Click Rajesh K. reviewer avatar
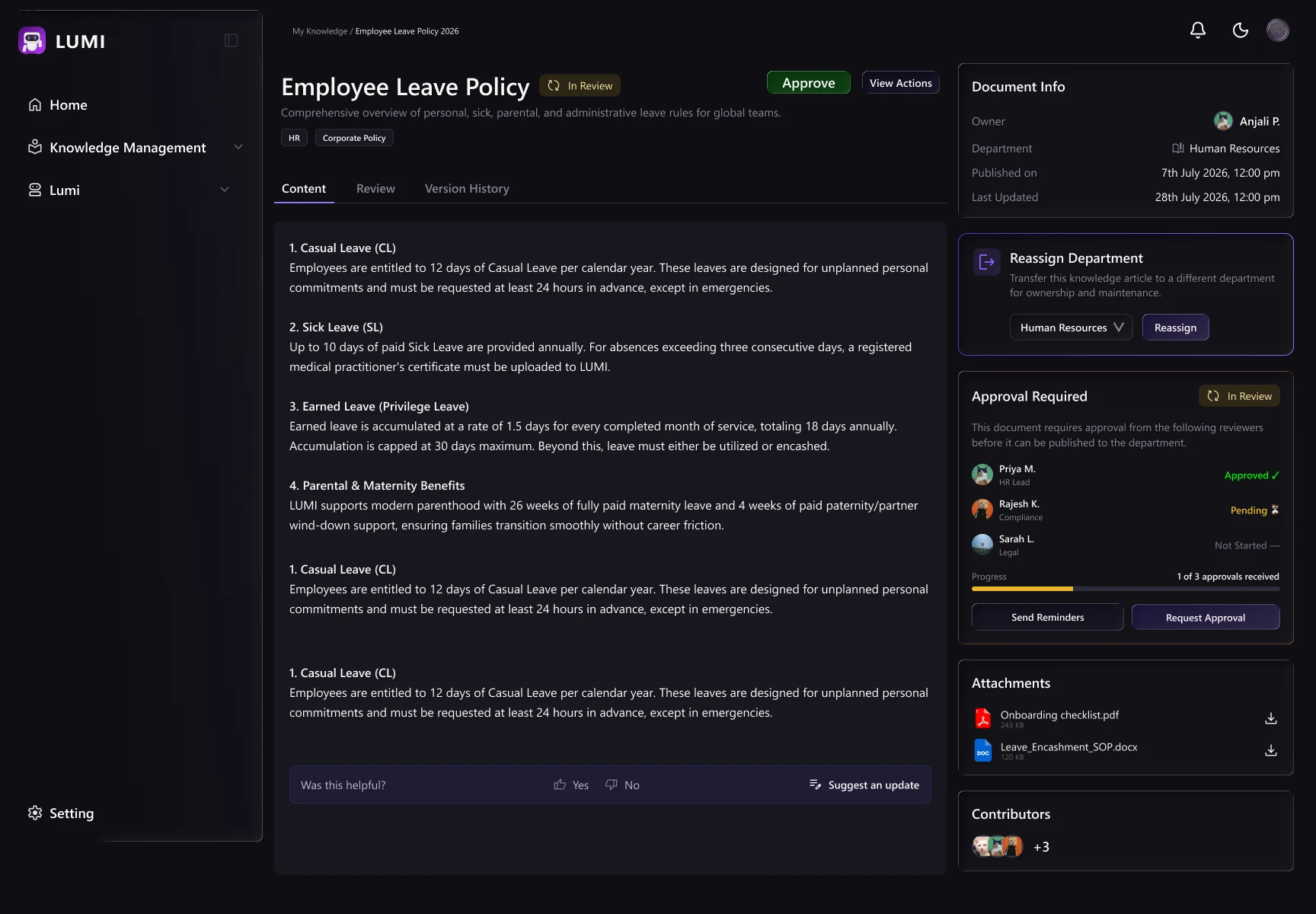The width and height of the screenshot is (1316, 914). [982, 510]
